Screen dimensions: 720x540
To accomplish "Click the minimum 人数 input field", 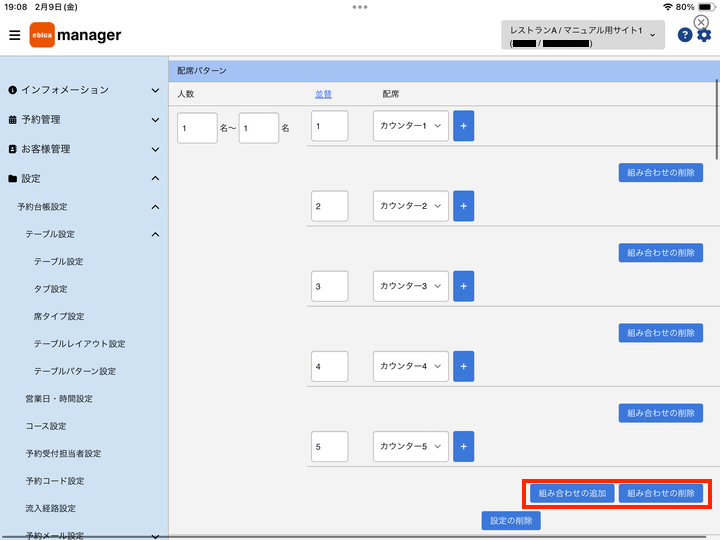I will [x=197, y=128].
